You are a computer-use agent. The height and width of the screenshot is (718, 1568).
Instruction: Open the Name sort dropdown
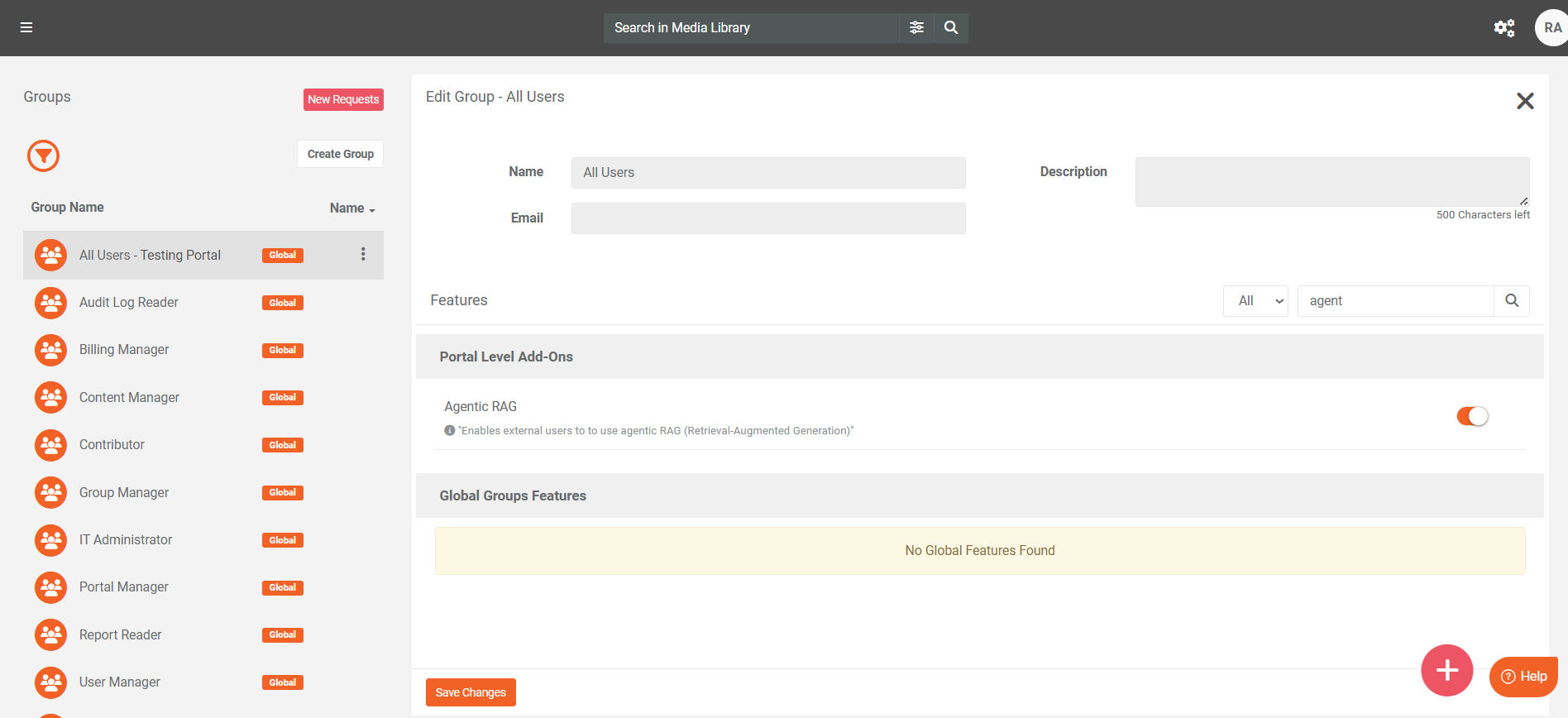352,208
